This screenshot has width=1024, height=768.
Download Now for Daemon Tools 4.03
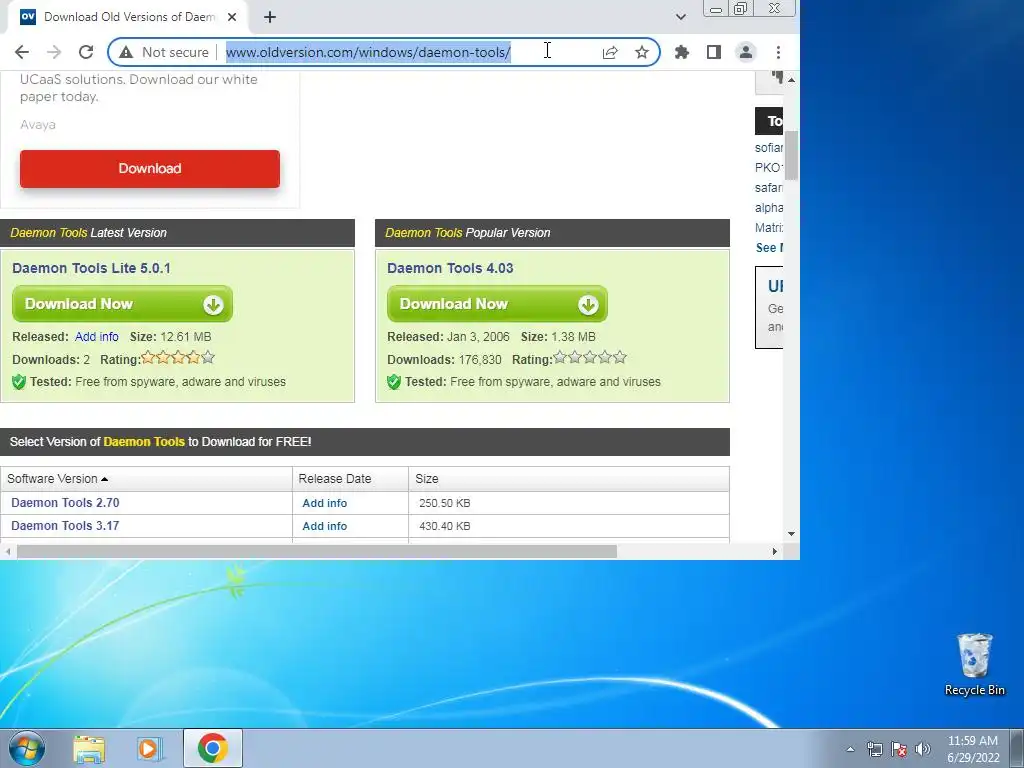tap(497, 304)
